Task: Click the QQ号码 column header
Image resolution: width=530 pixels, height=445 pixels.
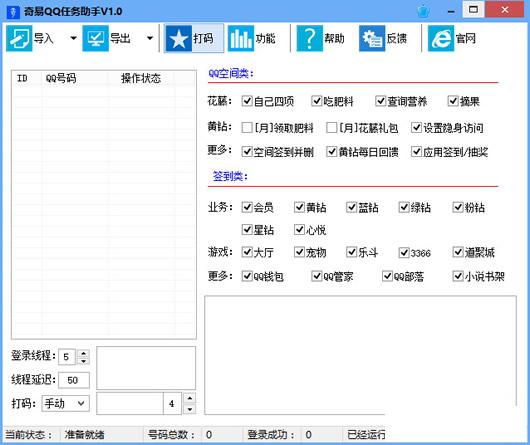Action: (x=61, y=78)
